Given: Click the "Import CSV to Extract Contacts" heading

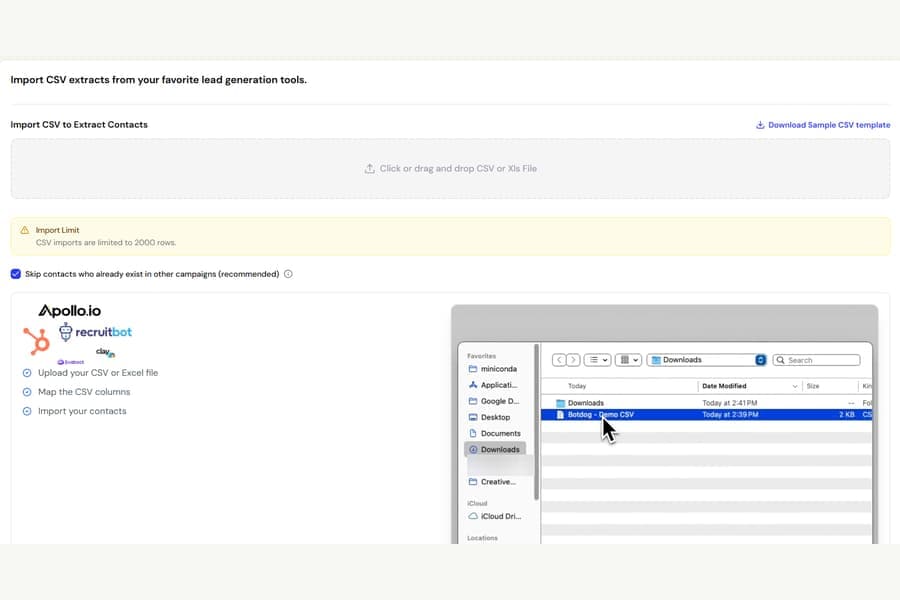Looking at the screenshot, I should coord(79,125).
